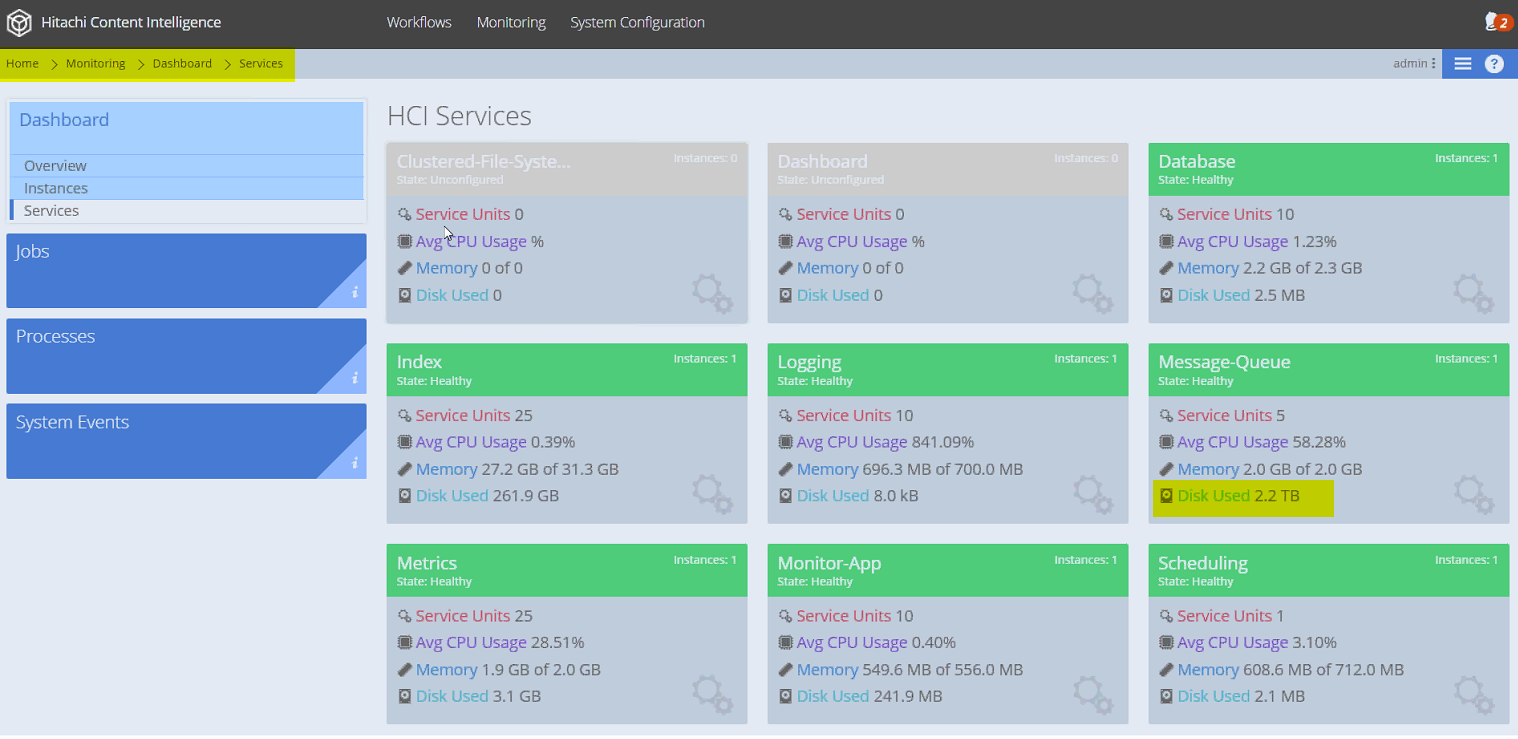1518x739 pixels.
Task: Open the gear settings on Monitor-App card
Action: click(1093, 695)
